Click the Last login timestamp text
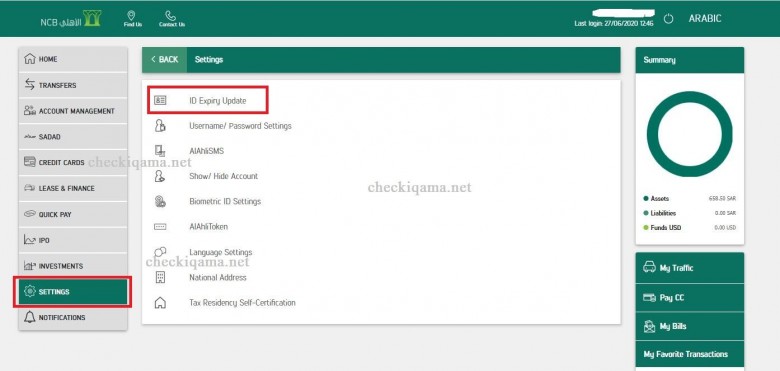 [x=613, y=23]
